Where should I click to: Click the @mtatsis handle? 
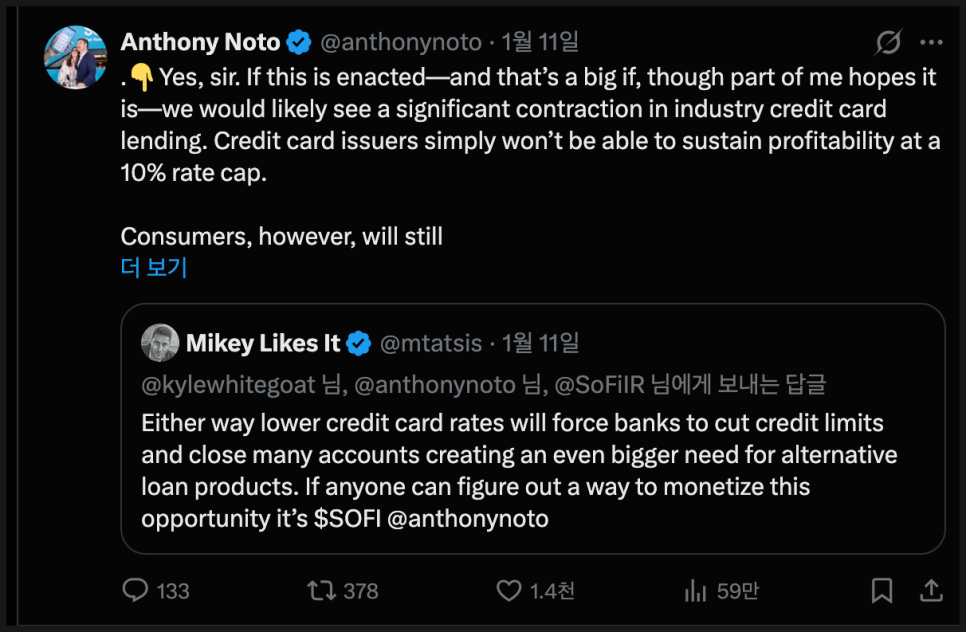(x=430, y=343)
